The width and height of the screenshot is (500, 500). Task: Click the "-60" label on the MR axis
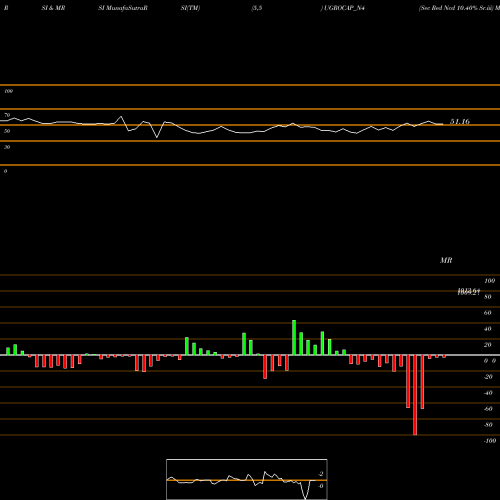[x=488, y=409]
